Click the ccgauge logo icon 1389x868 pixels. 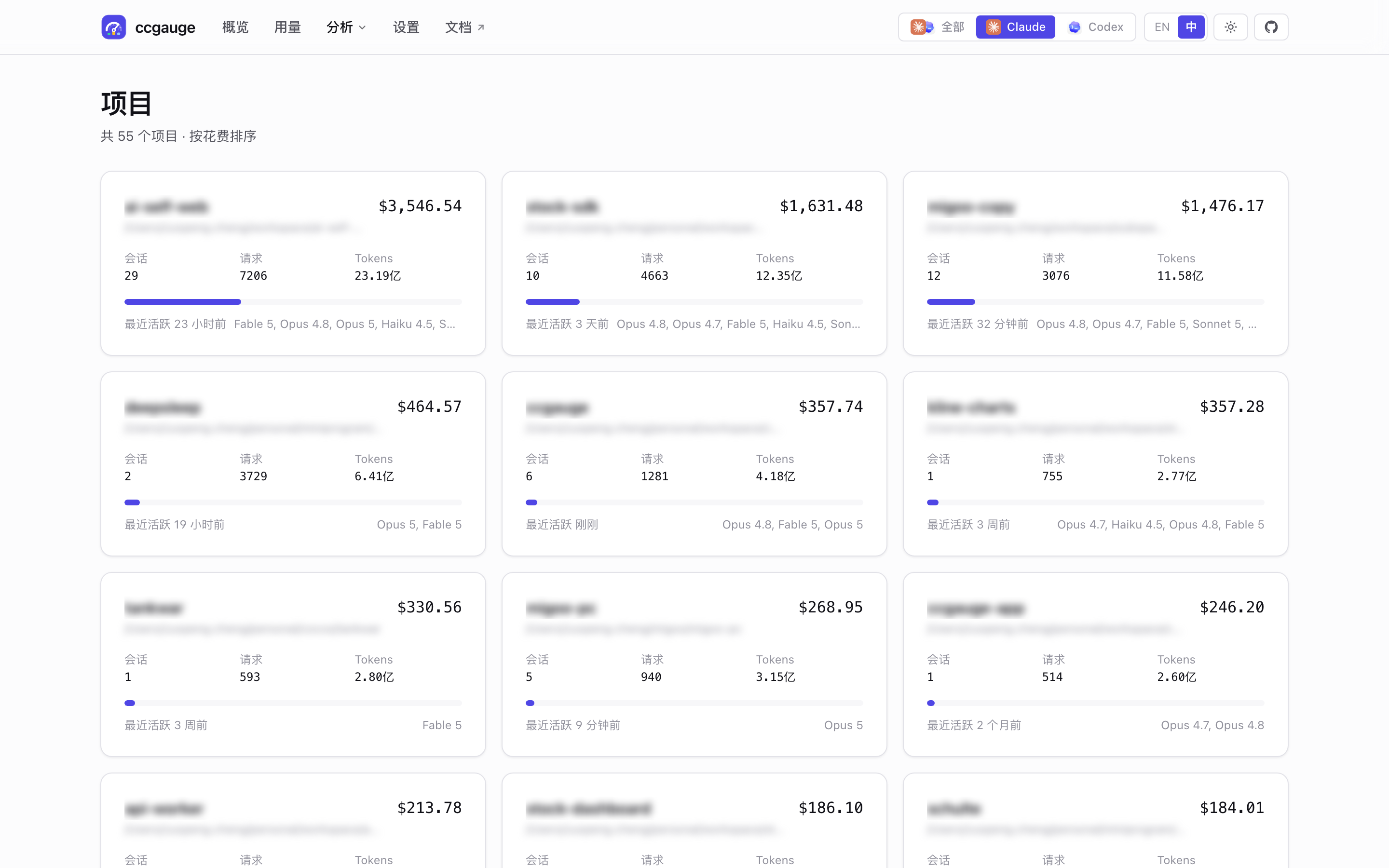point(114,27)
